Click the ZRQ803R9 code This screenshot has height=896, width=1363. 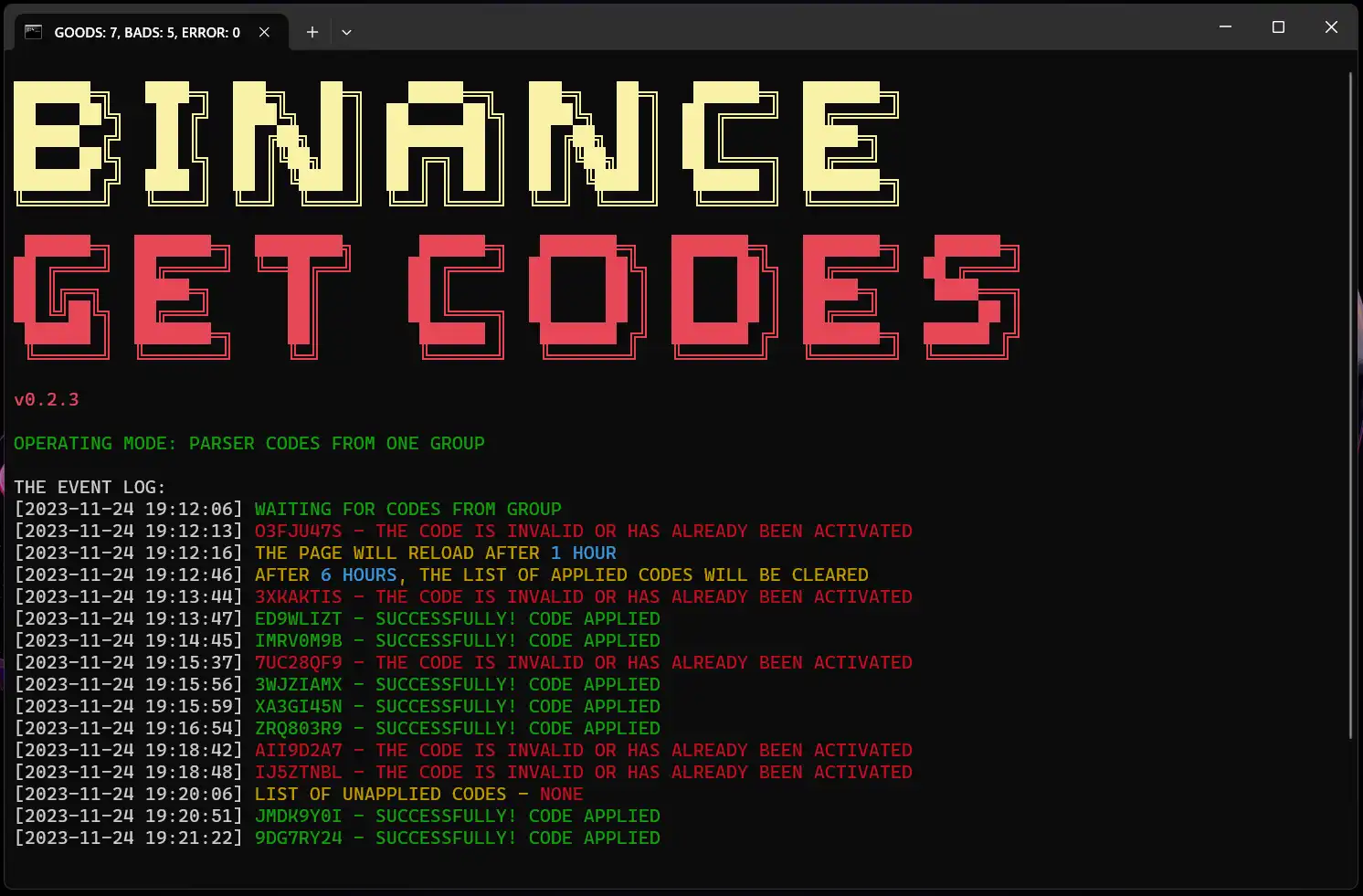coord(299,728)
